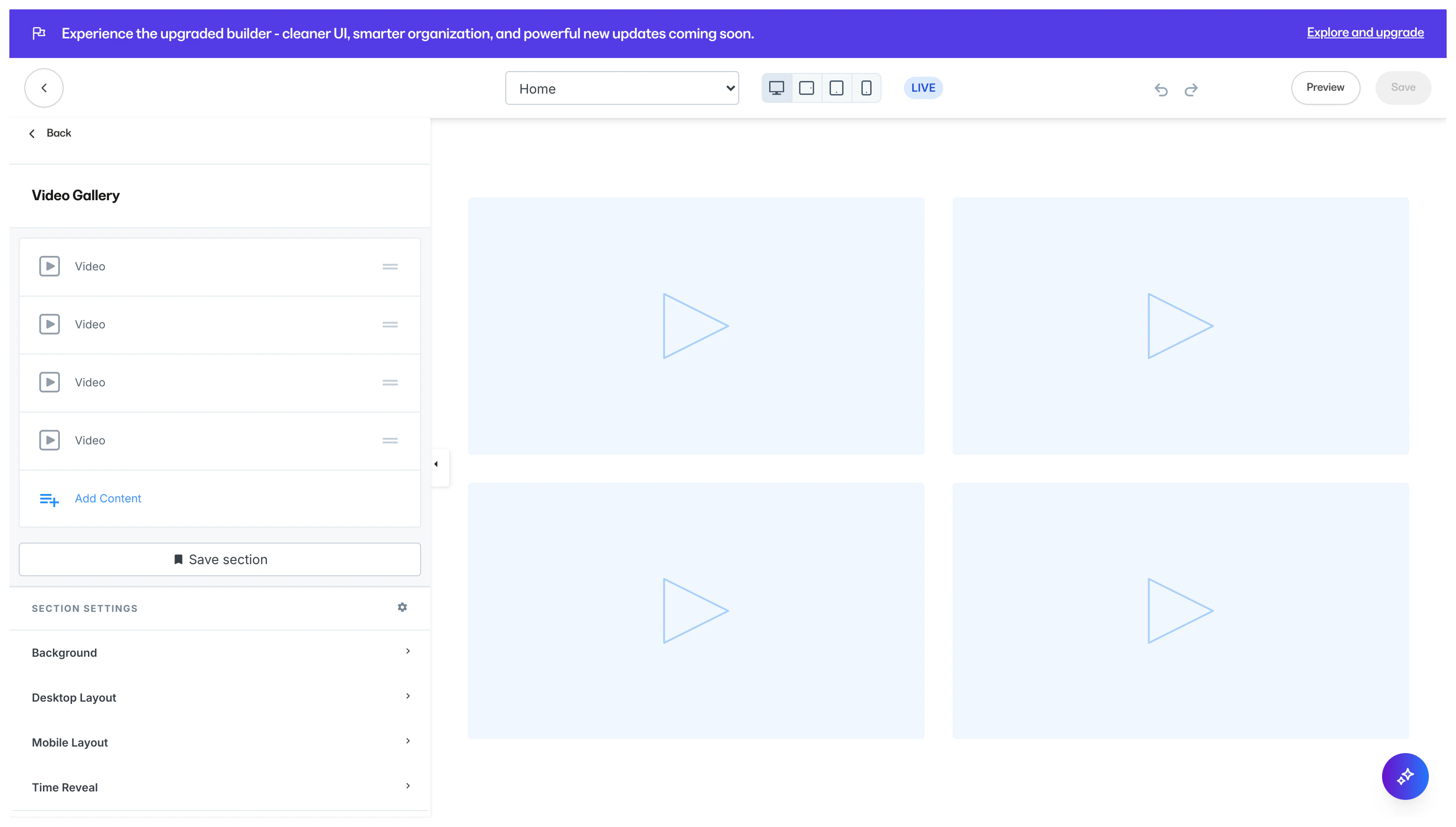Select the second Video item in list
This screenshot has width=1456, height=827.
click(x=90, y=324)
